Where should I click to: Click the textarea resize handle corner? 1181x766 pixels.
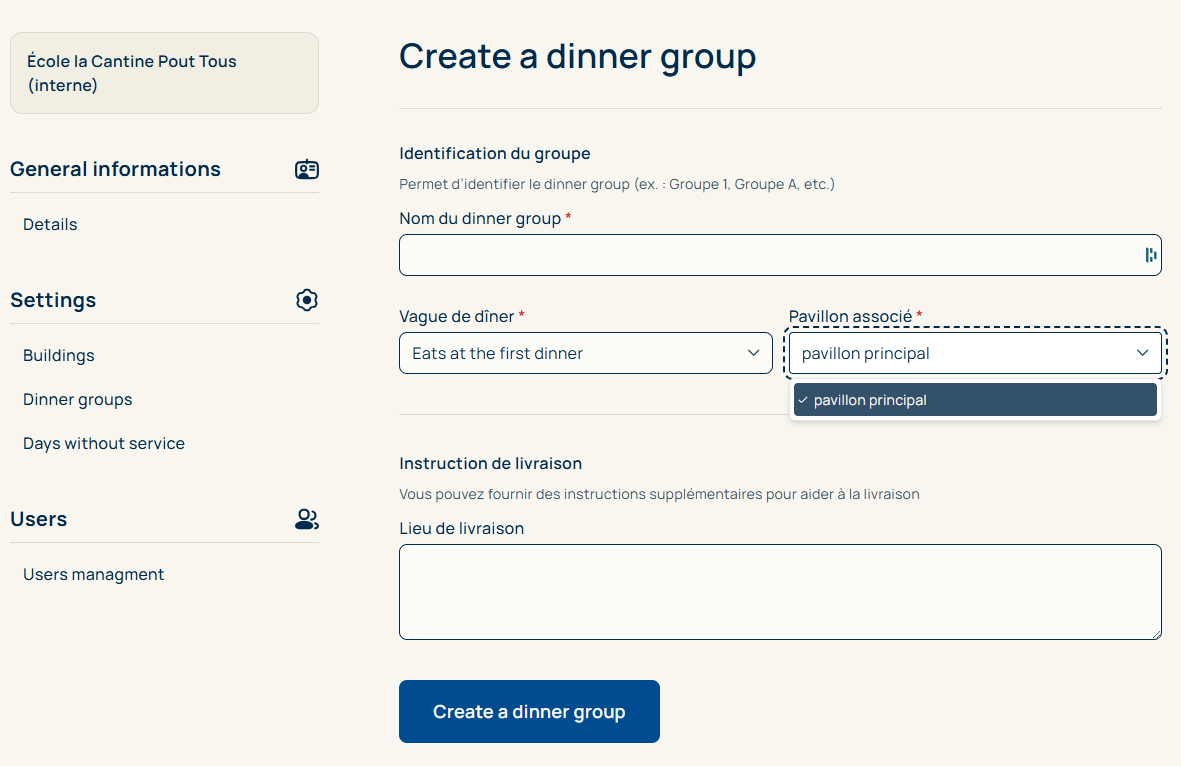[1156, 634]
